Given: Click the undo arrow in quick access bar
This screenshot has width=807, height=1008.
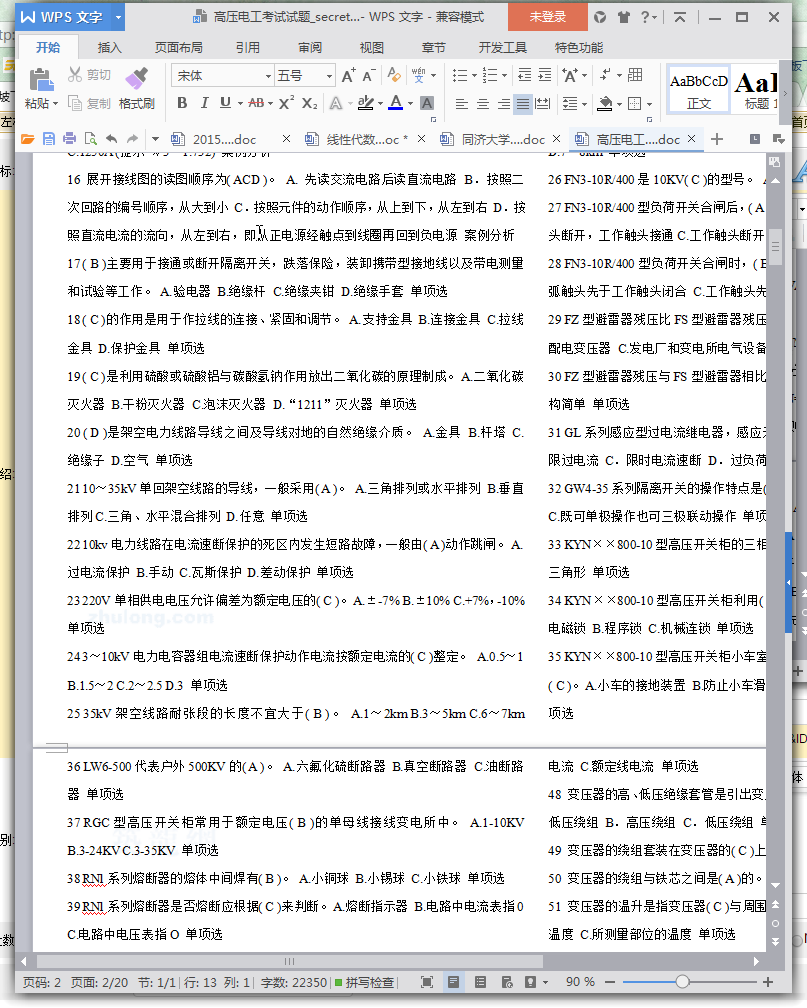Looking at the screenshot, I should (111, 139).
